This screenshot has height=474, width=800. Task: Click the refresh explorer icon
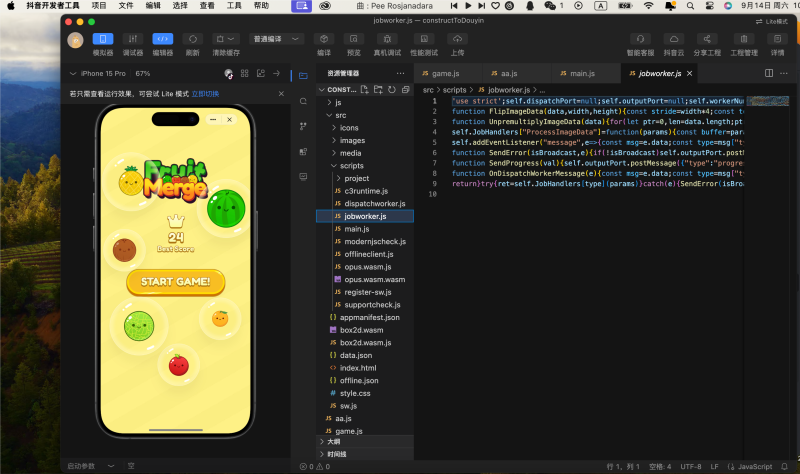tap(392, 89)
